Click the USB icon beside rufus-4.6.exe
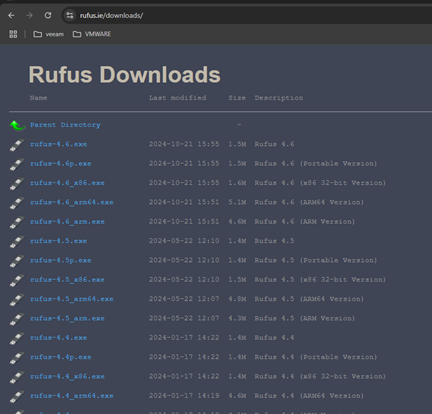The height and width of the screenshot is (414, 432). coord(17,145)
